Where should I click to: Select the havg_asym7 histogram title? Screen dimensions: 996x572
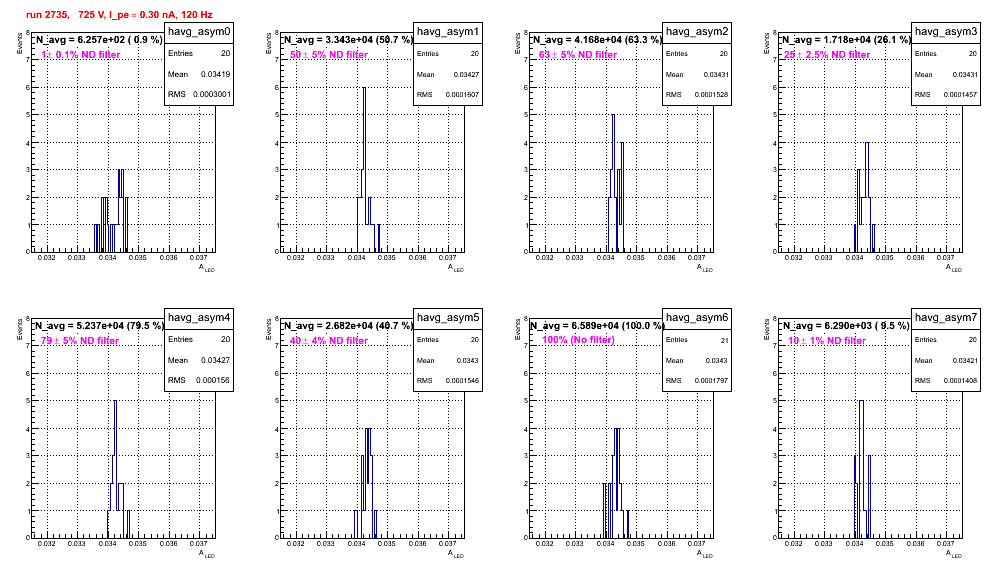pos(946,317)
